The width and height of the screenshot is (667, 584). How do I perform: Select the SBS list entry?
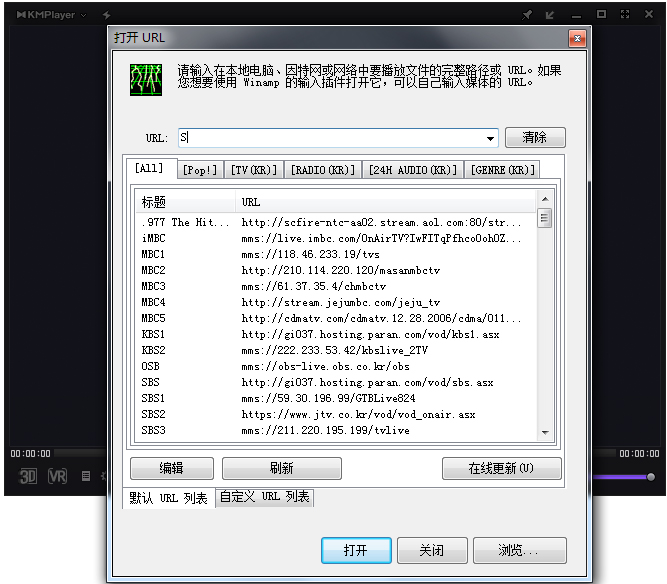[336, 382]
